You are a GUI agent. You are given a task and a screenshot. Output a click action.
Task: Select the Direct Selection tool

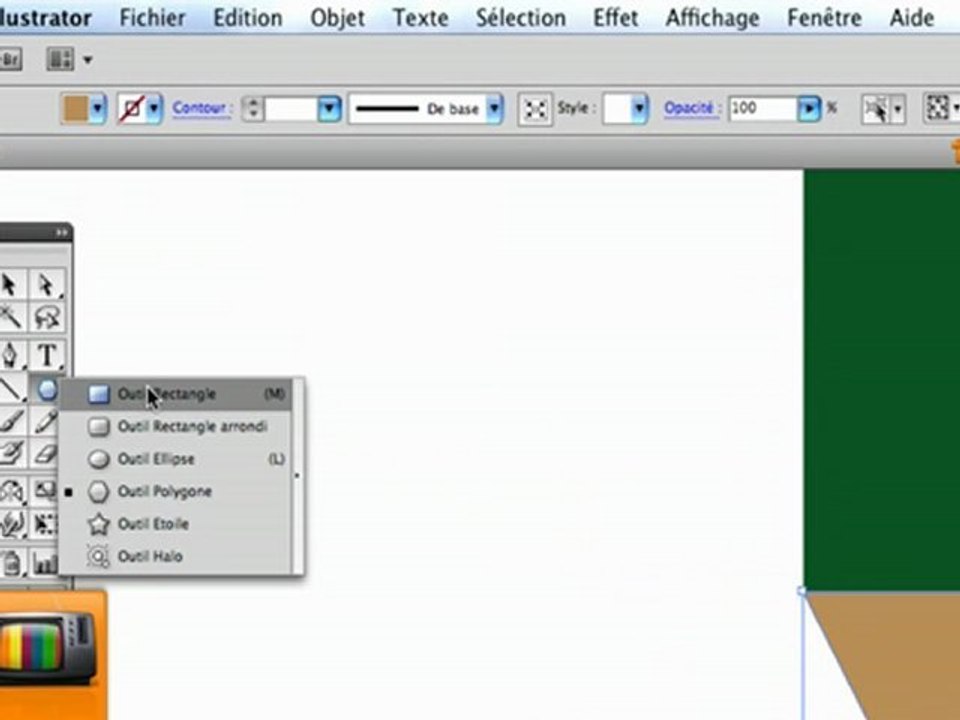[47, 285]
